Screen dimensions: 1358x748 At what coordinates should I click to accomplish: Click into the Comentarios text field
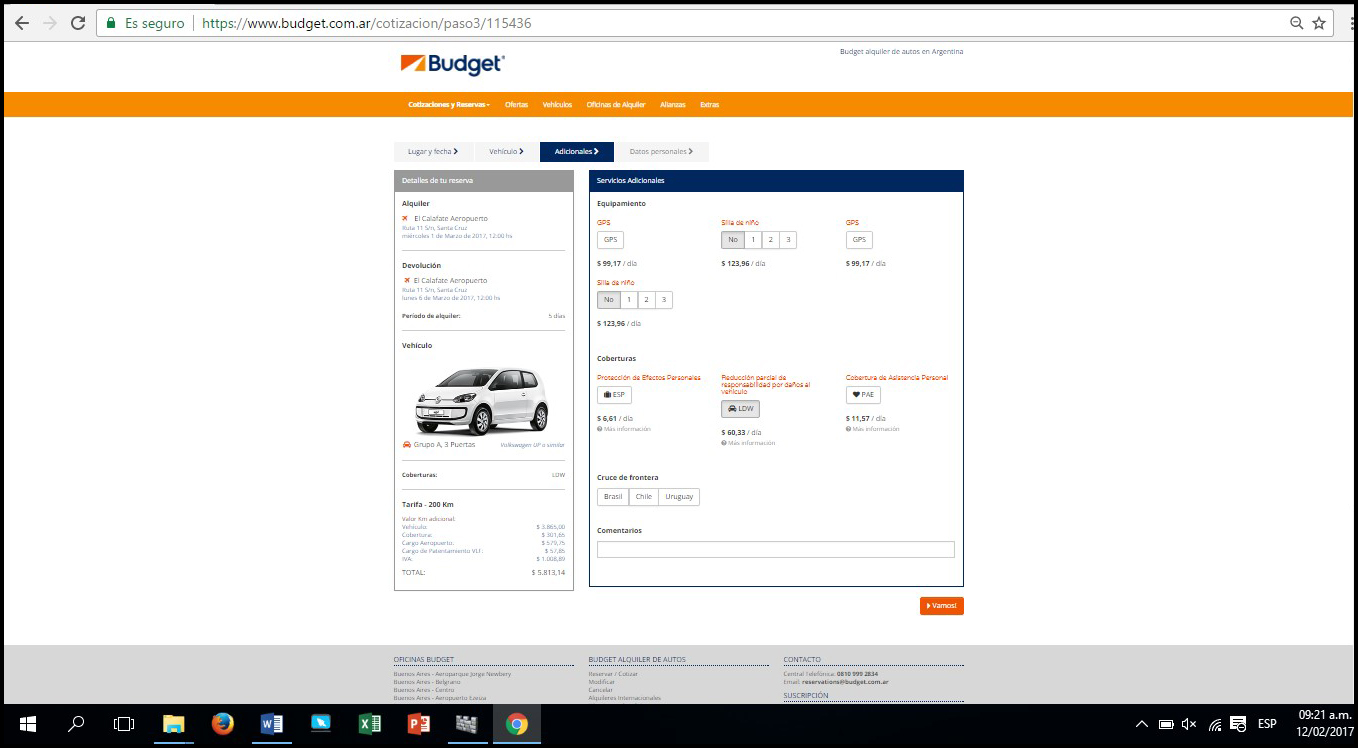(x=775, y=549)
